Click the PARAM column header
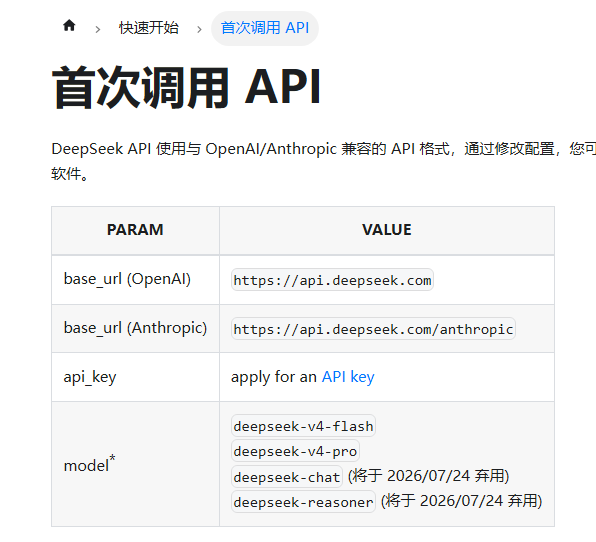 [135, 230]
